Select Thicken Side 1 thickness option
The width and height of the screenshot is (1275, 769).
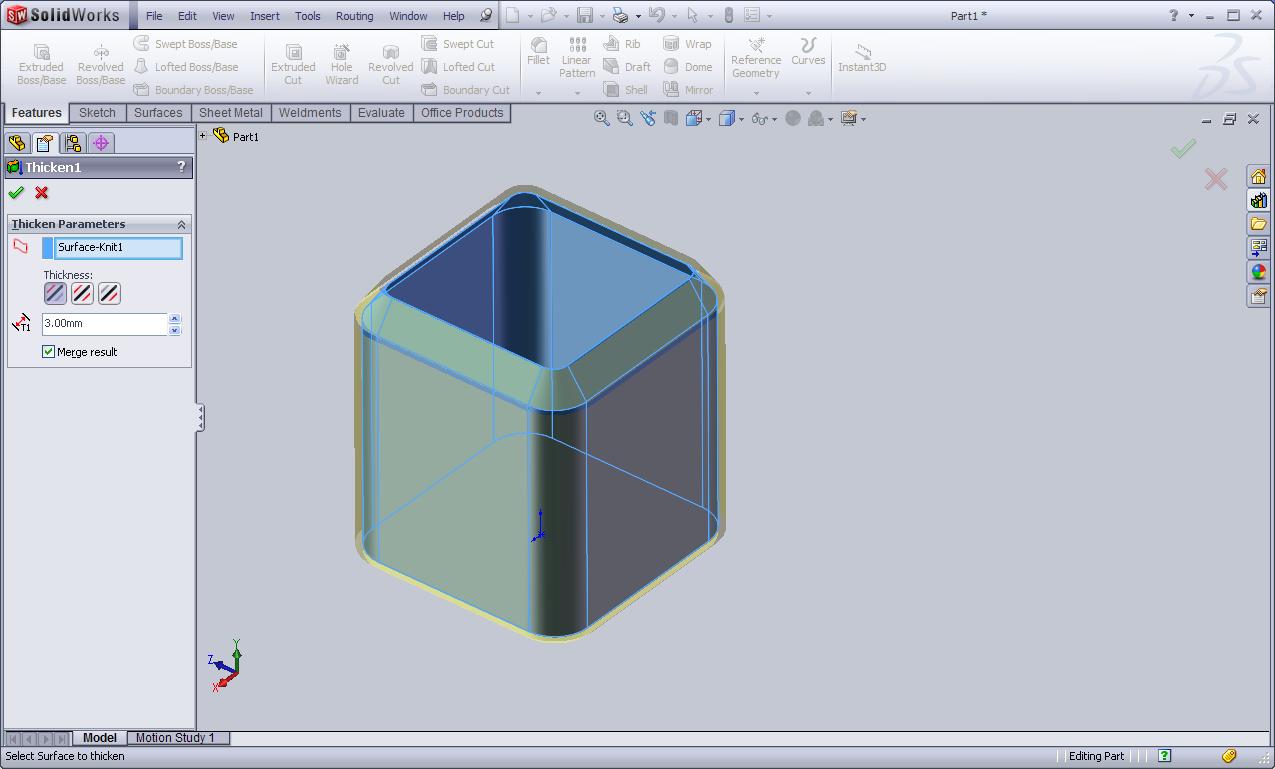coord(55,293)
